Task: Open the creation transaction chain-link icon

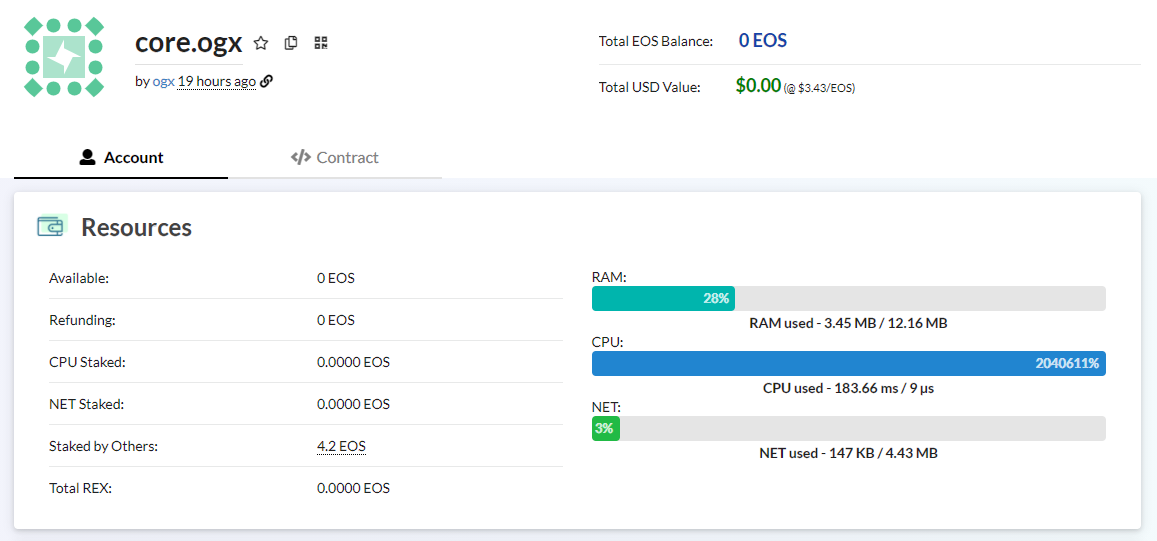Action: coord(267,81)
